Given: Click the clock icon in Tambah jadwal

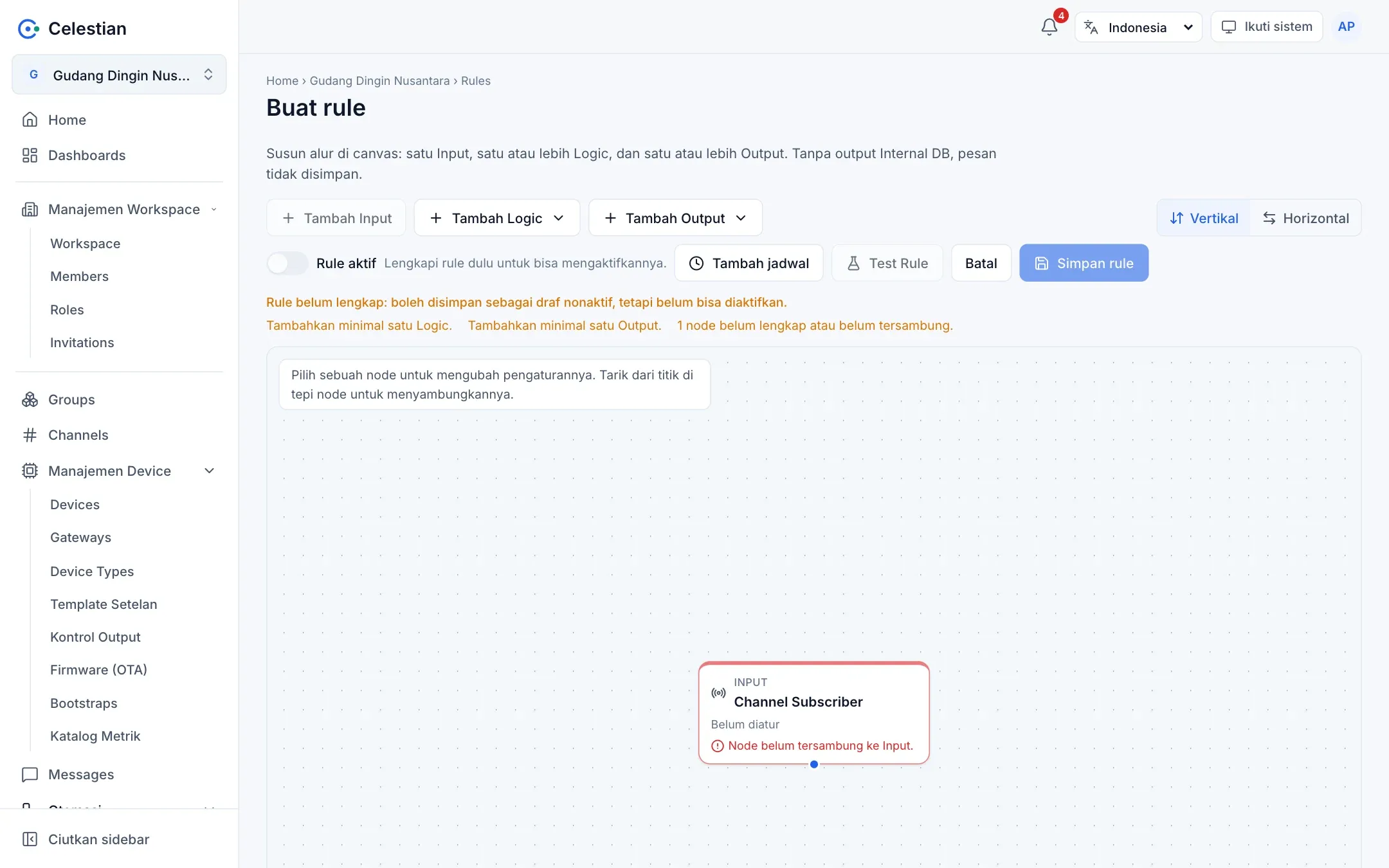Looking at the screenshot, I should pos(696,263).
